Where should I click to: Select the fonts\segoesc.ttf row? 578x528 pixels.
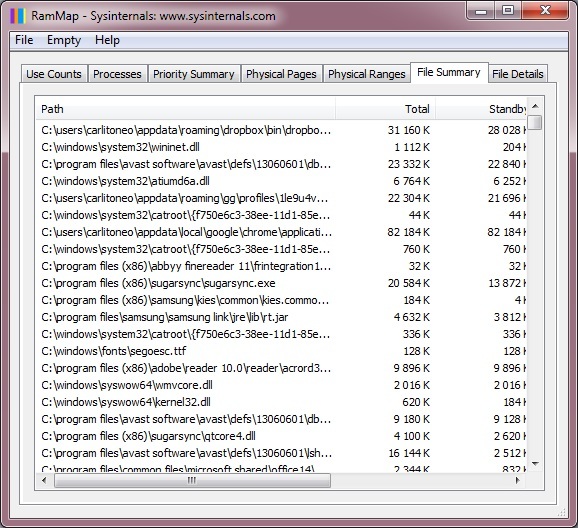tap(281, 351)
